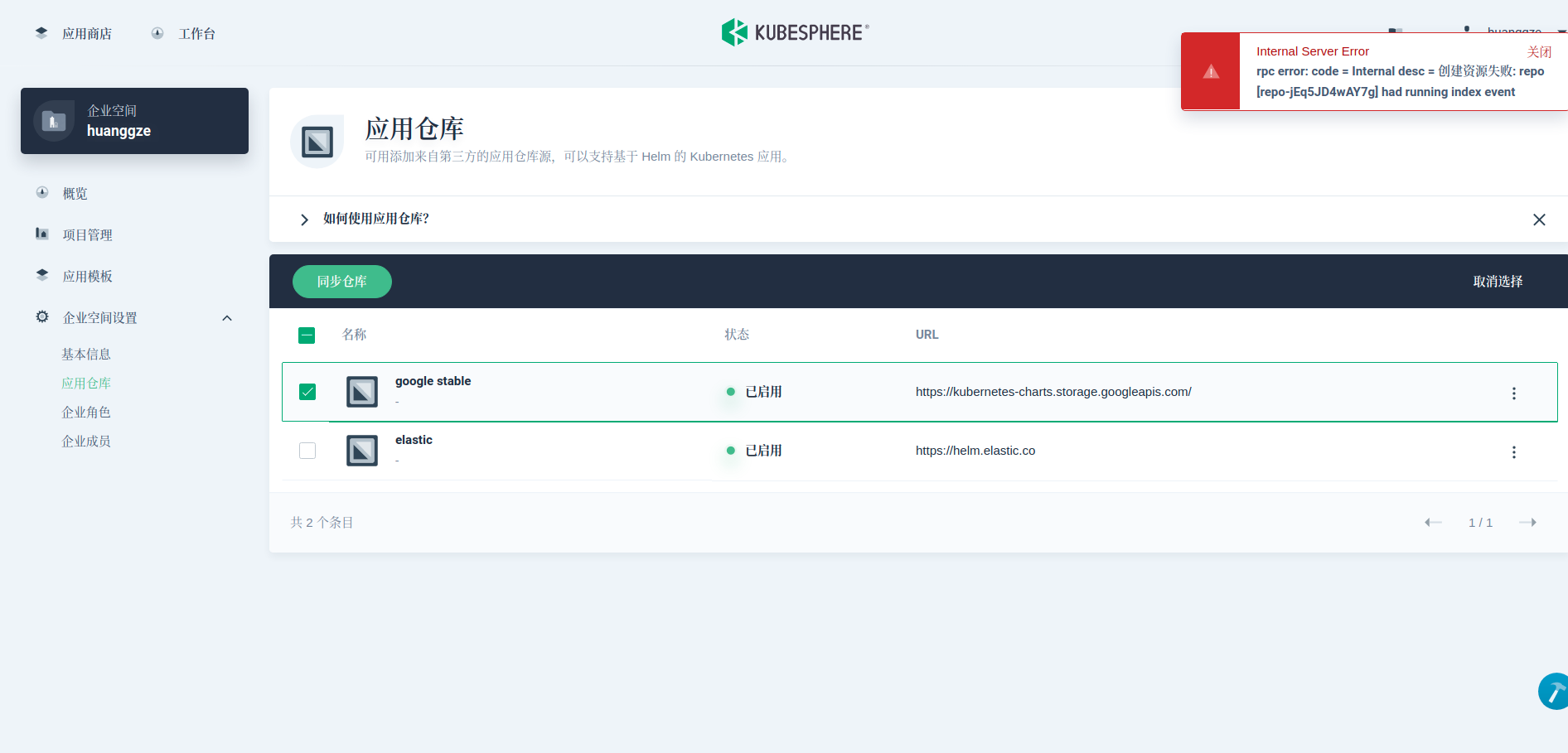Go to next page arrow
The height and width of the screenshot is (753, 1568).
click(x=1527, y=522)
